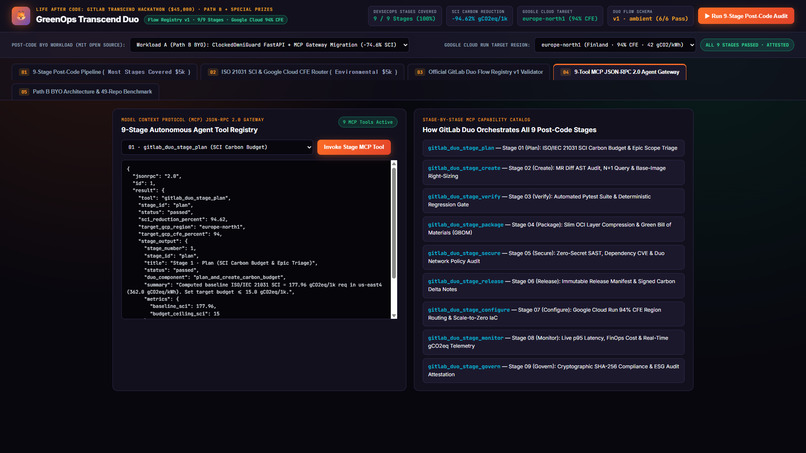Click the "duo_component" JSON line
The height and width of the screenshot is (453, 806).
point(215,277)
